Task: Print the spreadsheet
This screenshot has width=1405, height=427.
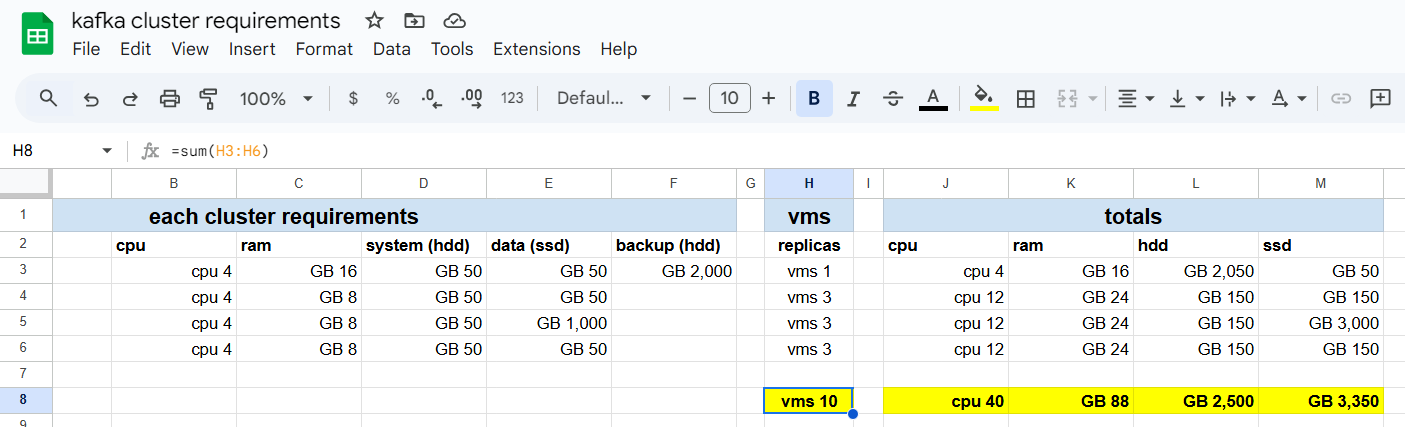Action: coord(170,98)
